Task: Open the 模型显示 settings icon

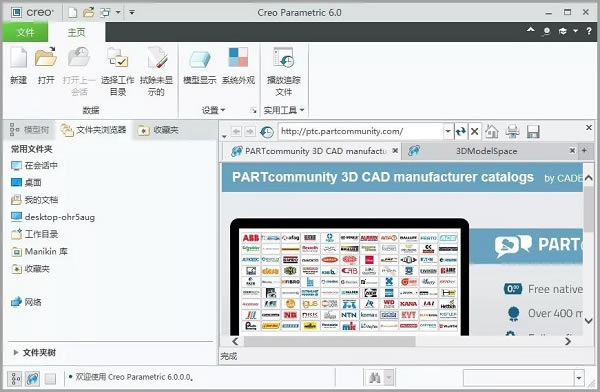Action: [x=200, y=59]
